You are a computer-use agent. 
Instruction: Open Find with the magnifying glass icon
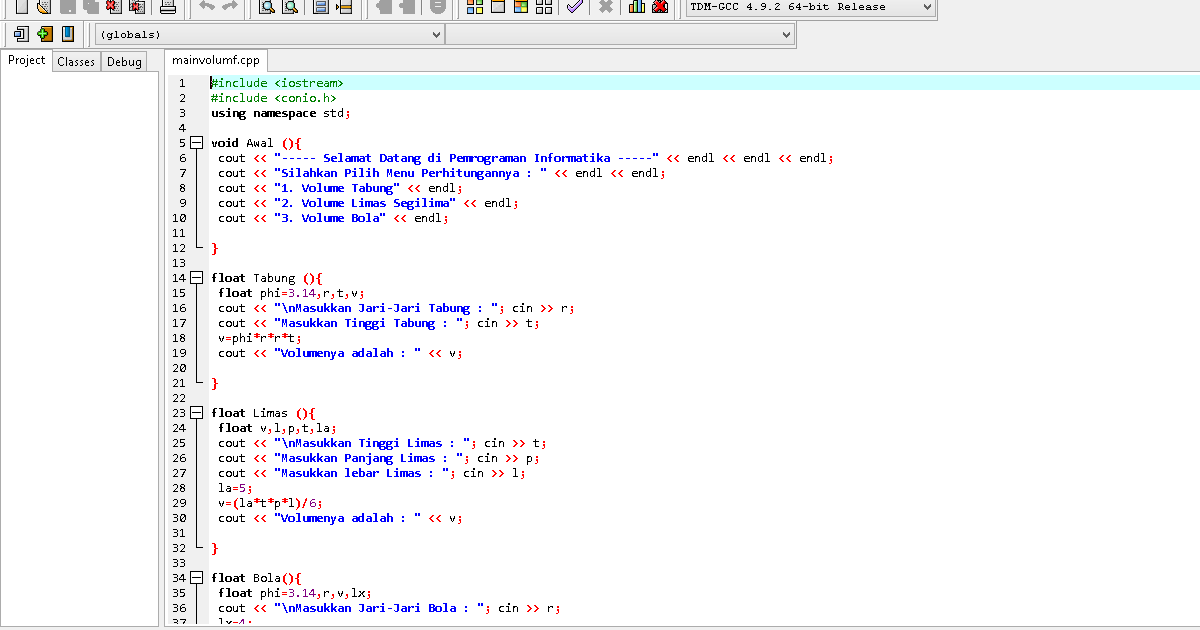point(265,8)
